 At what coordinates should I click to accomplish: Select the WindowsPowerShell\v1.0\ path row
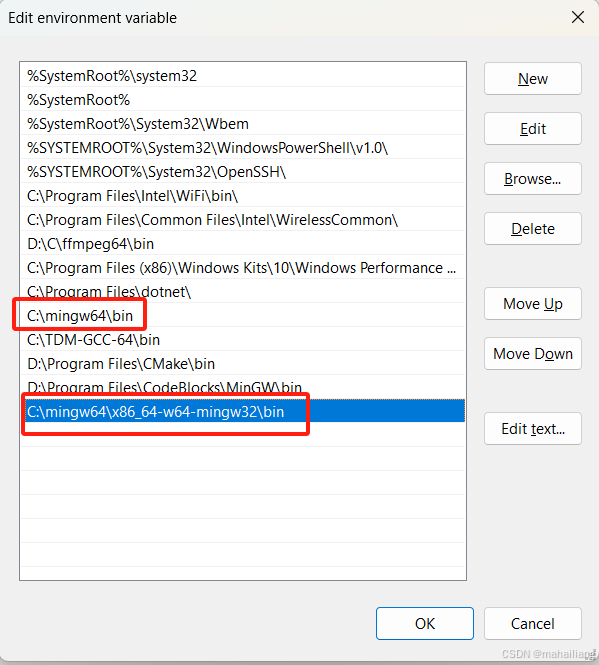[x=243, y=148]
